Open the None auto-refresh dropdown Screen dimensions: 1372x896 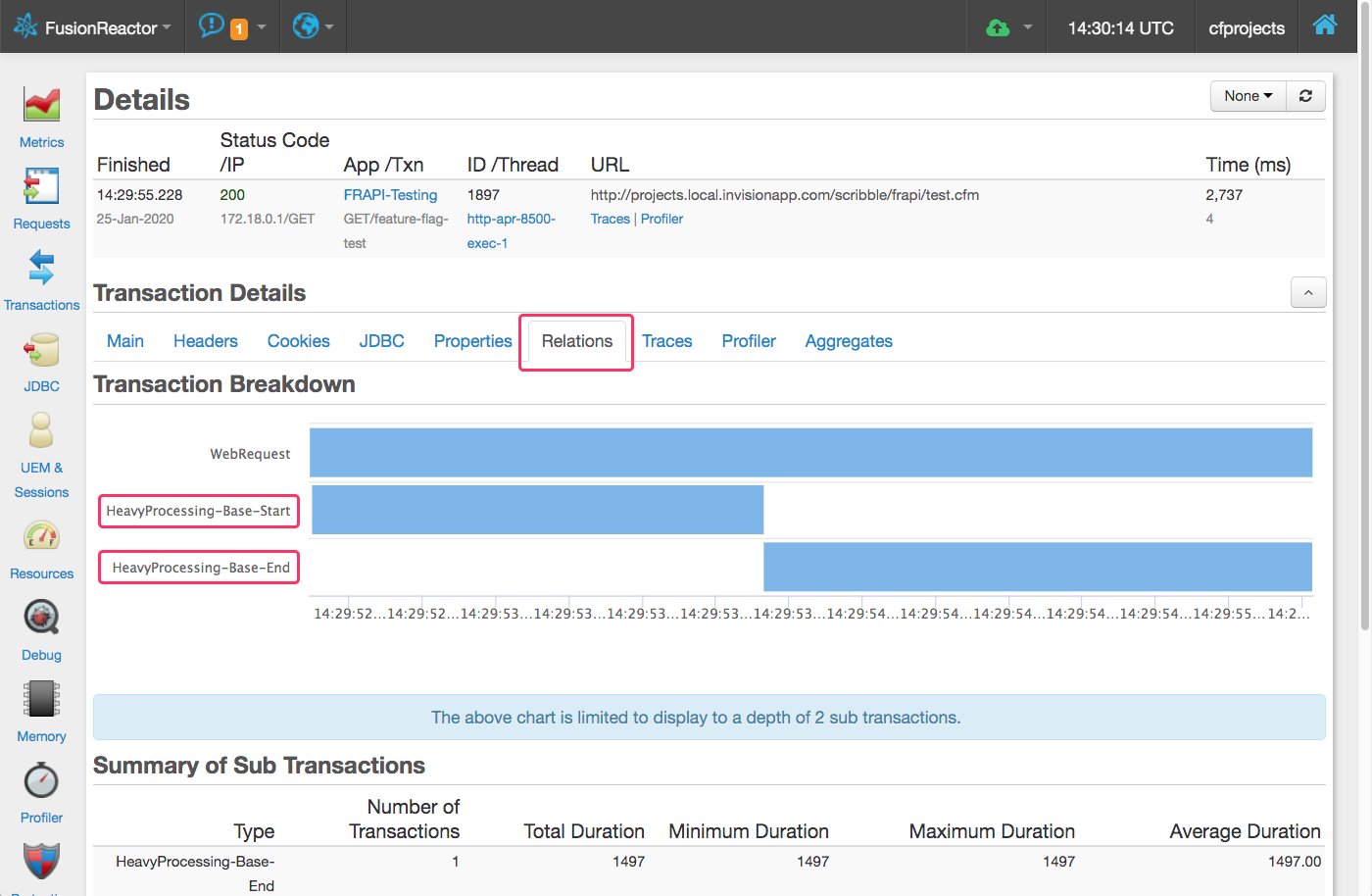1248,96
